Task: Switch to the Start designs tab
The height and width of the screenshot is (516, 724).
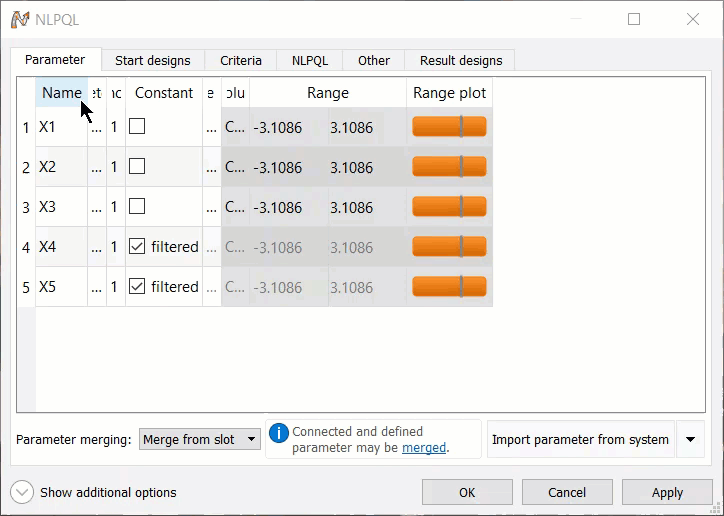Action: click(153, 61)
